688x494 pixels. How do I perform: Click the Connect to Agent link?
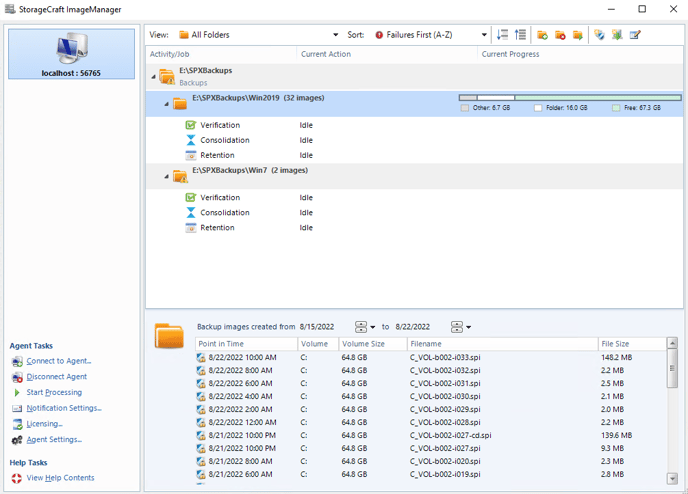(x=58, y=361)
